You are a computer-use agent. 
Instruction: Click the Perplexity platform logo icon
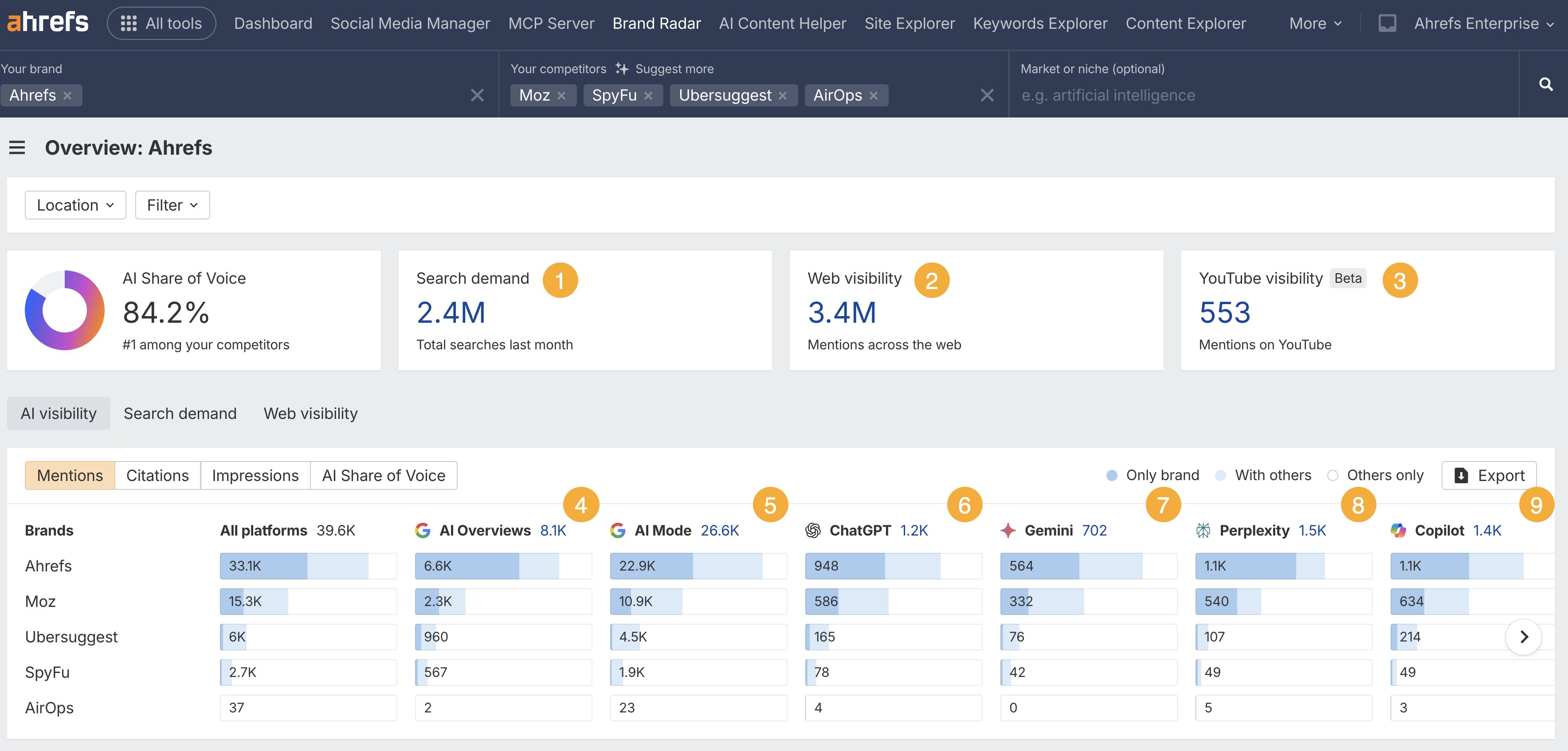click(1203, 531)
